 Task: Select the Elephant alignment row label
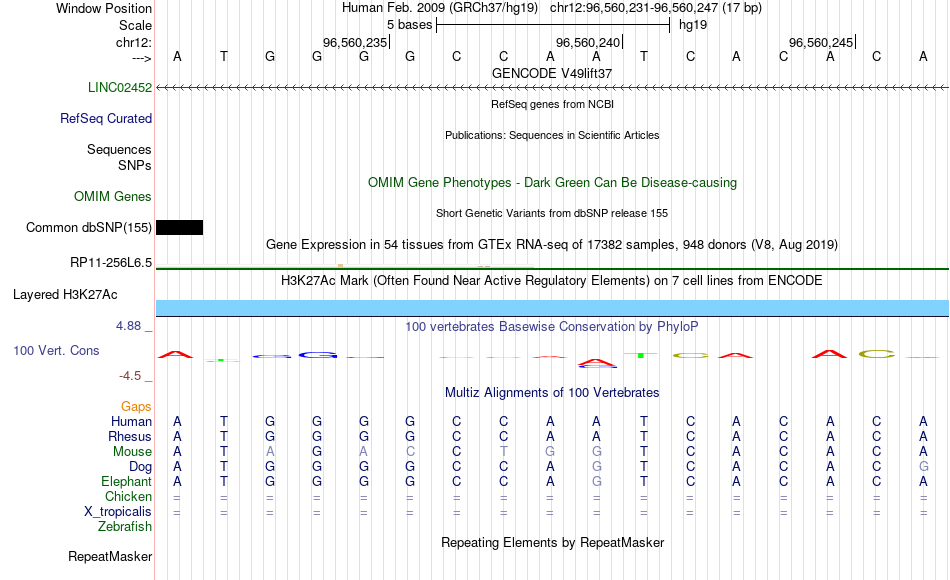coord(127,482)
